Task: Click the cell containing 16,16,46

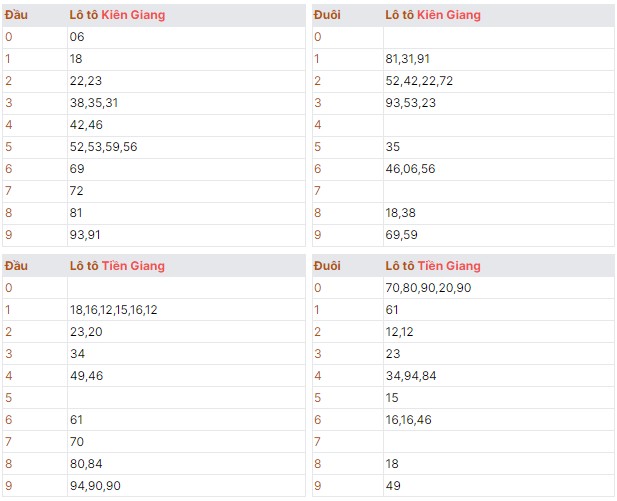Action: 410,420
